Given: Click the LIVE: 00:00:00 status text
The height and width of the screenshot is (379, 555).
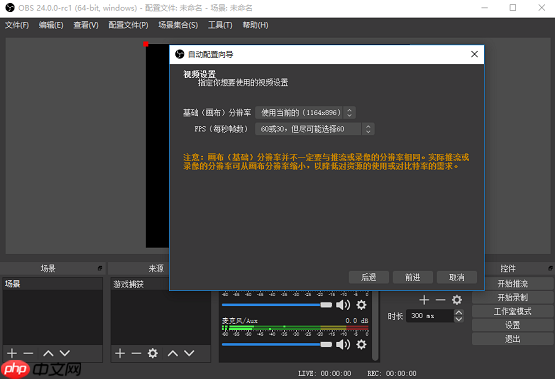Looking at the screenshot, I should pyautogui.click(x=325, y=374).
